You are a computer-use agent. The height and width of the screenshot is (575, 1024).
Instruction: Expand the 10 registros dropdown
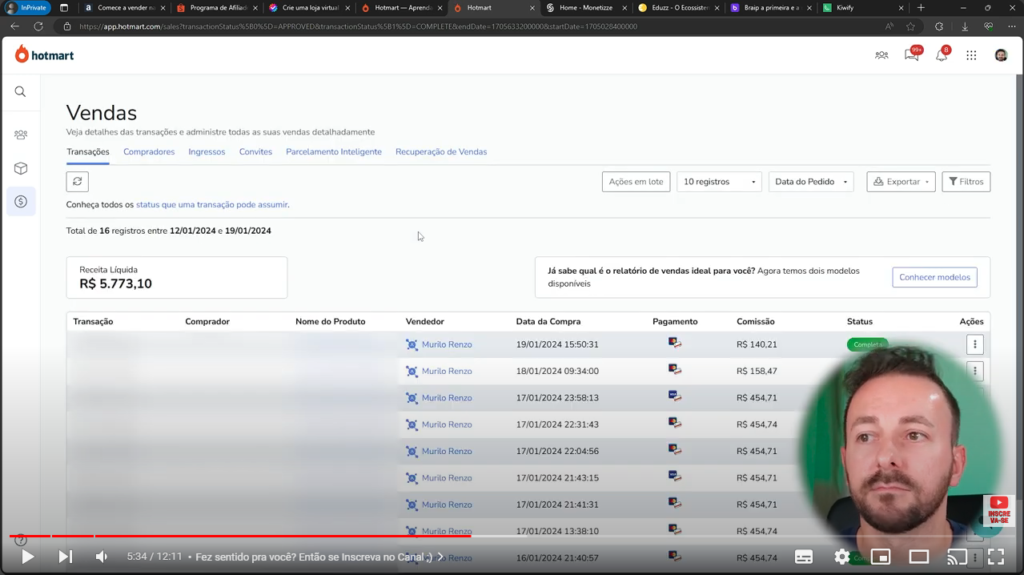coord(718,182)
